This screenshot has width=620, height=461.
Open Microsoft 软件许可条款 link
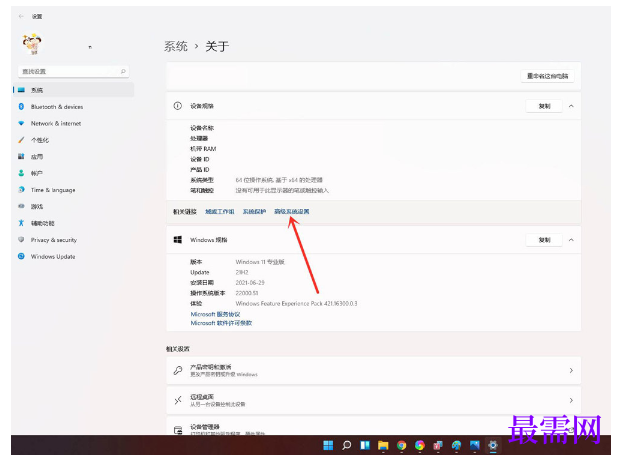tap(221, 323)
